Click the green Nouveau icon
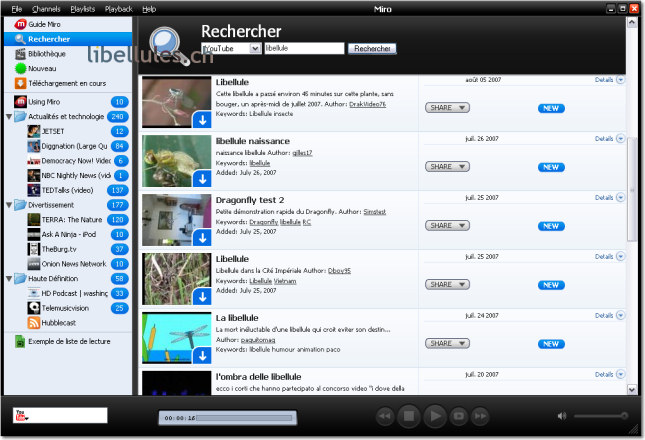The width and height of the screenshot is (645, 440). coord(20,69)
